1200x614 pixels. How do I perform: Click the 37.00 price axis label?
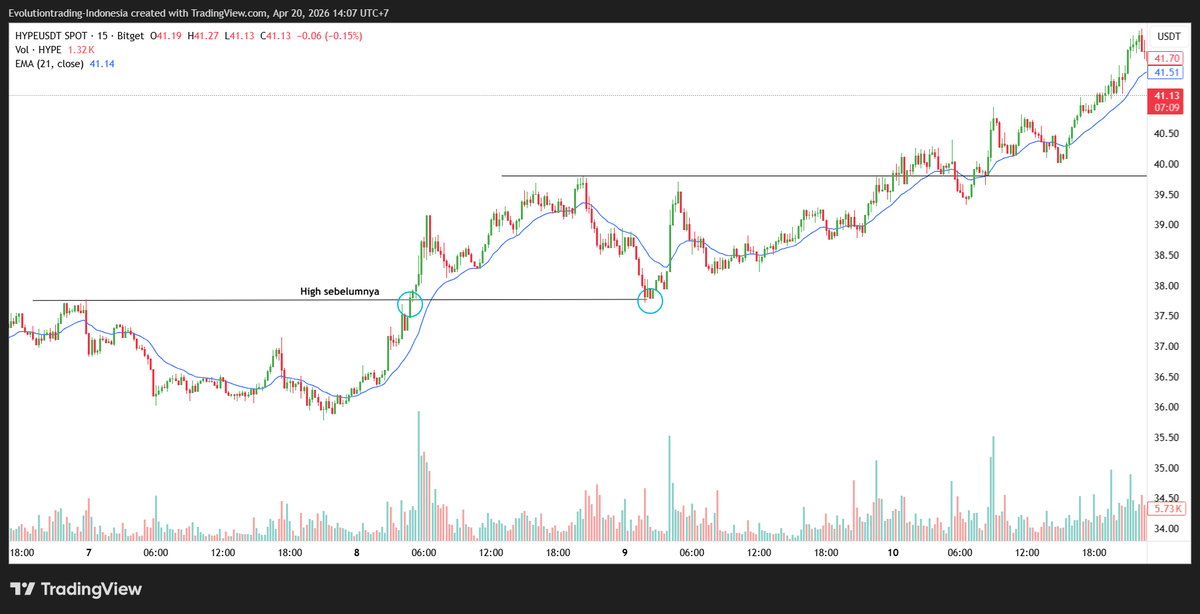1166,347
